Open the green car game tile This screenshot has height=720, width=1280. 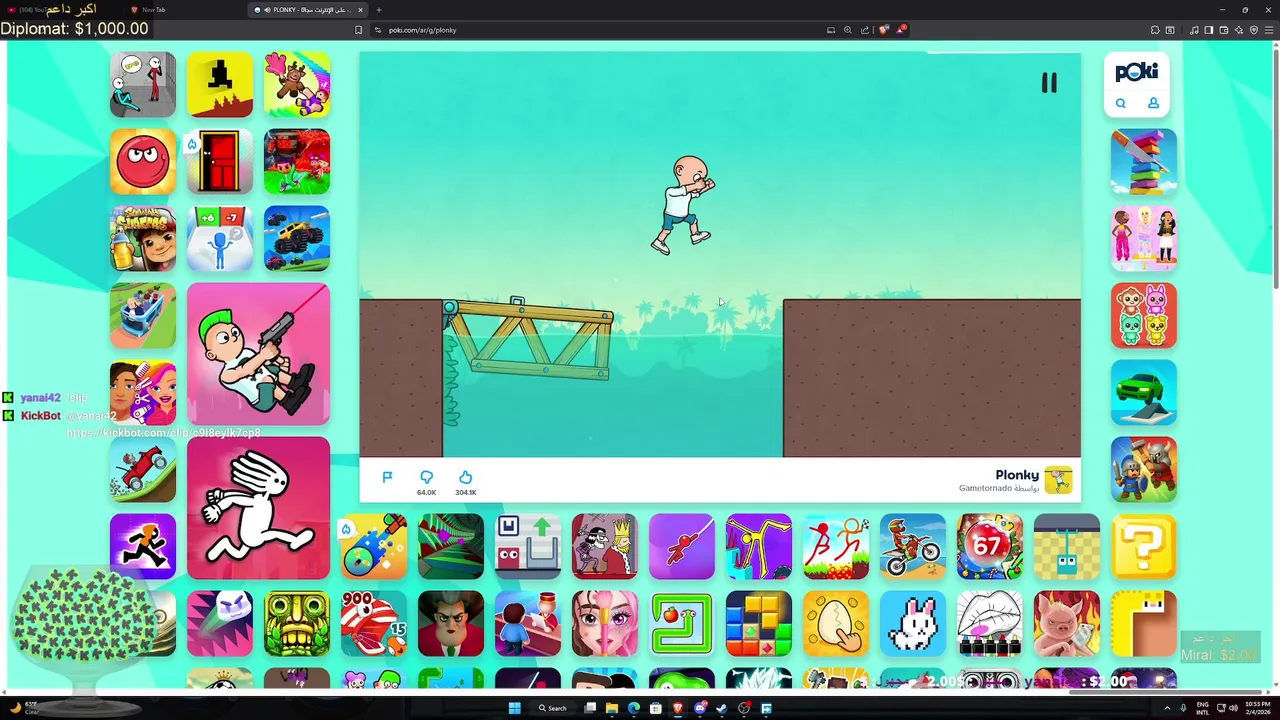pos(1144,392)
